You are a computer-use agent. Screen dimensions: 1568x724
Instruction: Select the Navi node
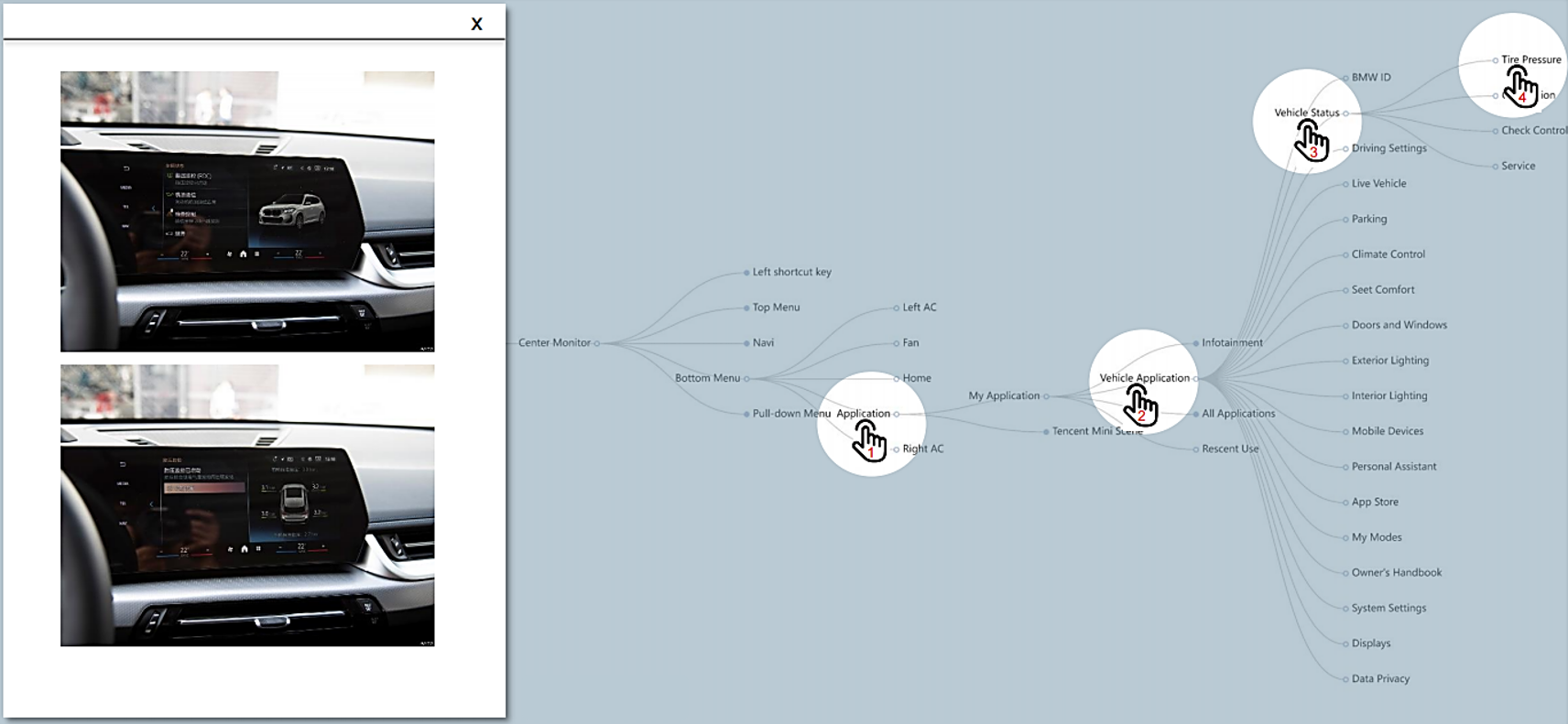(x=763, y=342)
